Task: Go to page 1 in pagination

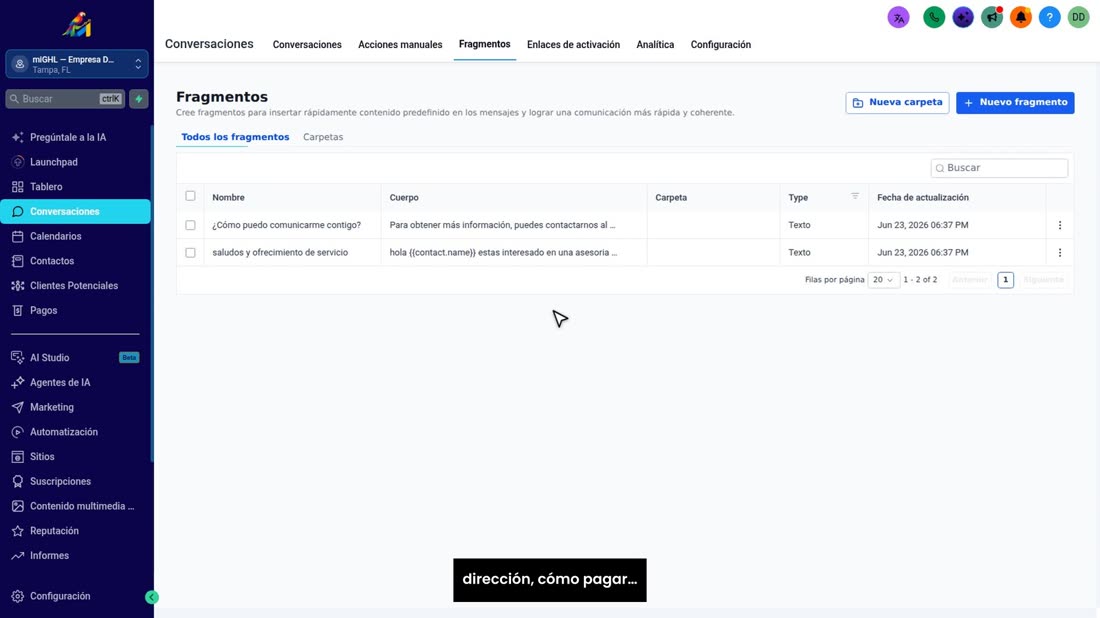Action: (x=1005, y=280)
